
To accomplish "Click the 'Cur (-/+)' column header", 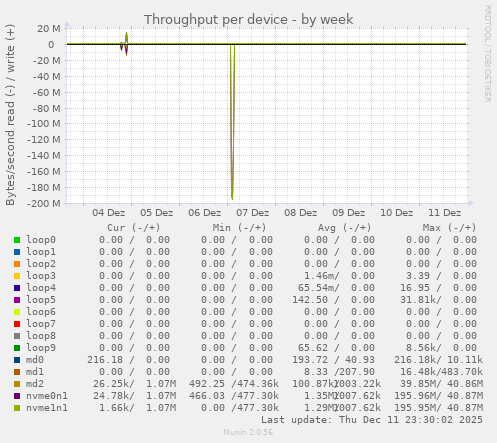I will 134,228.
